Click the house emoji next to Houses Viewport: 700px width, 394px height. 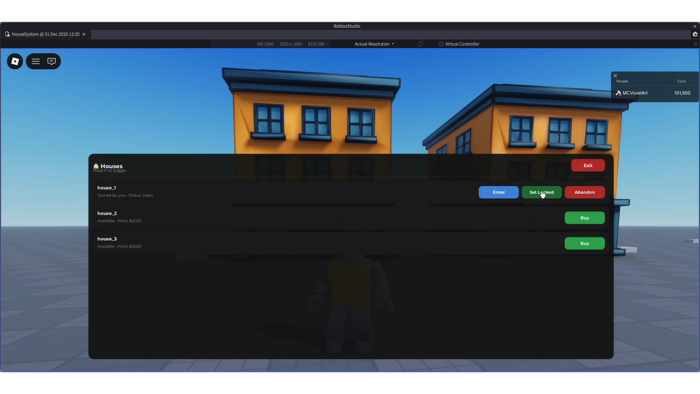coord(96,166)
